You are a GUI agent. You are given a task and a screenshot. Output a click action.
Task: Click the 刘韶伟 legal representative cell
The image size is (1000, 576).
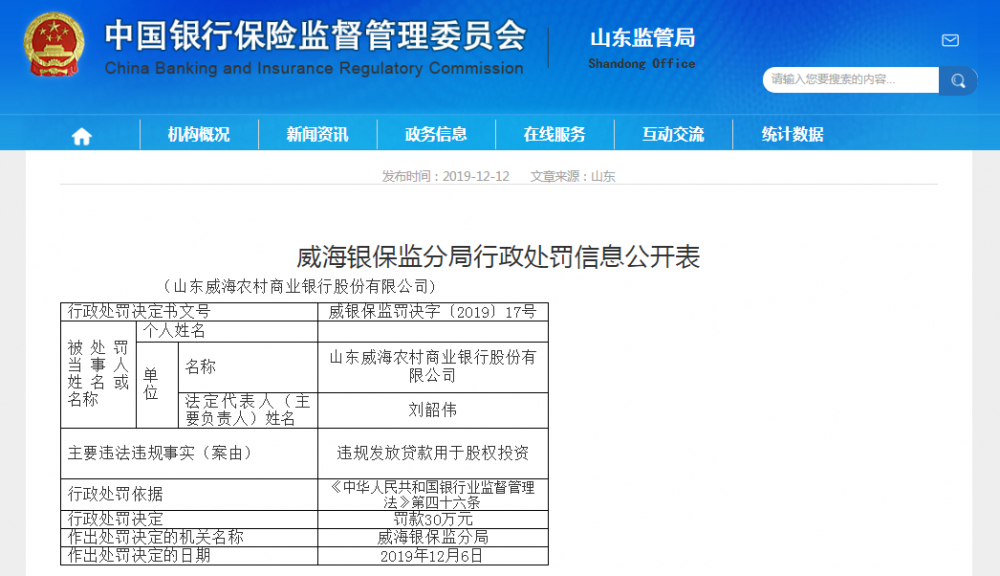coord(432,410)
